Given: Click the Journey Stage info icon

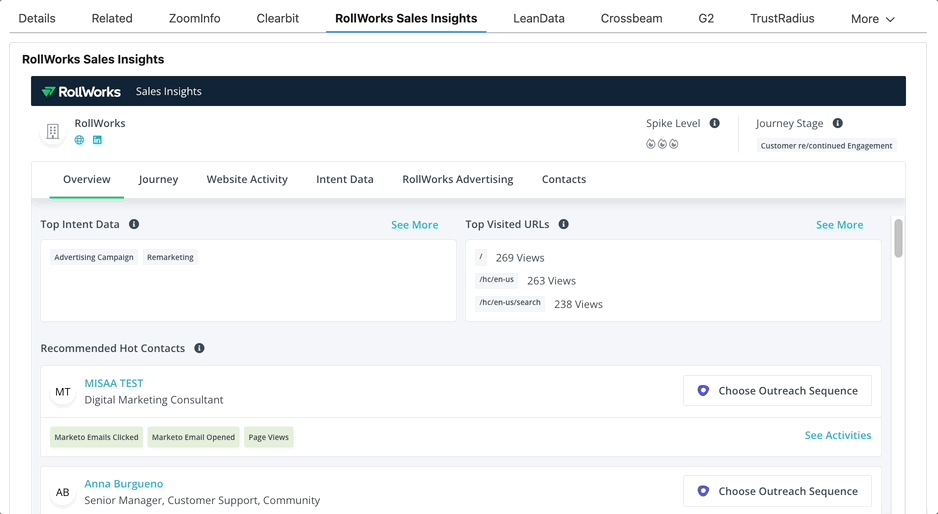Looking at the screenshot, I should (838, 123).
